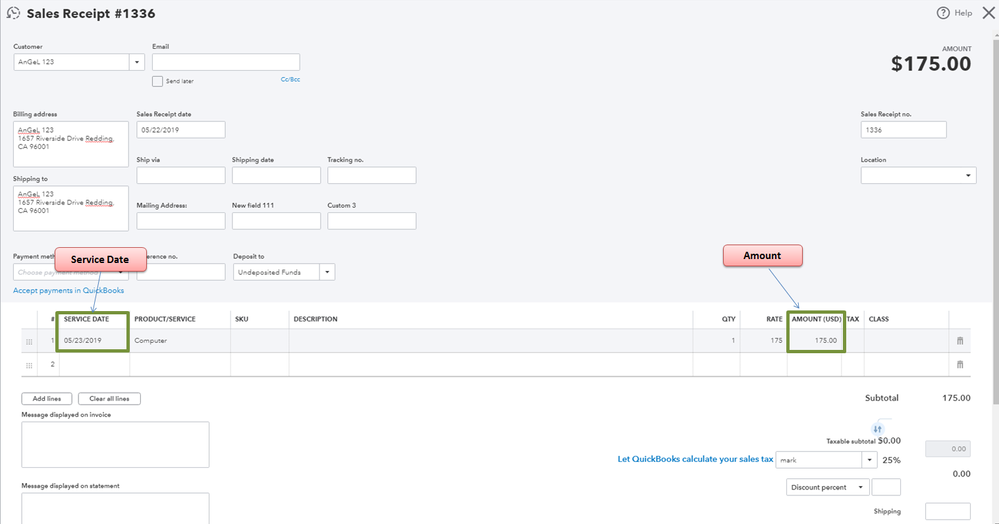Click the Ship via field

pos(181,175)
